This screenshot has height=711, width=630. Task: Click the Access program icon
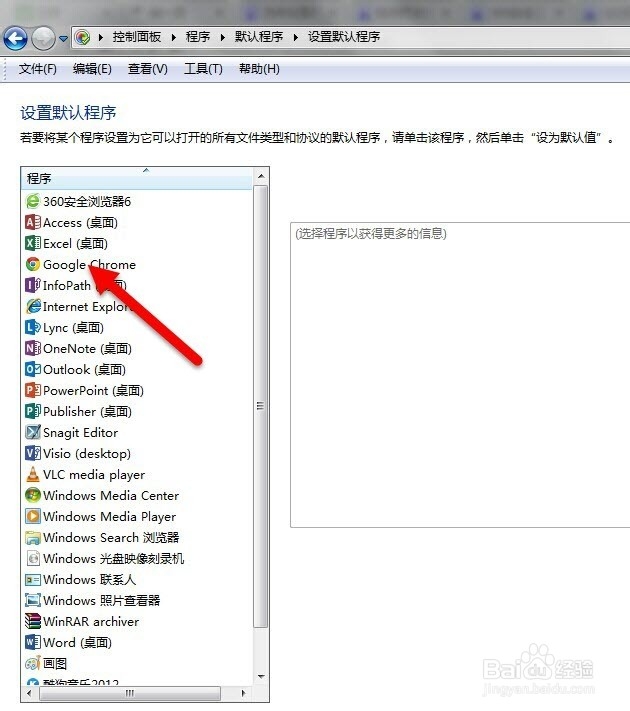pos(33,222)
